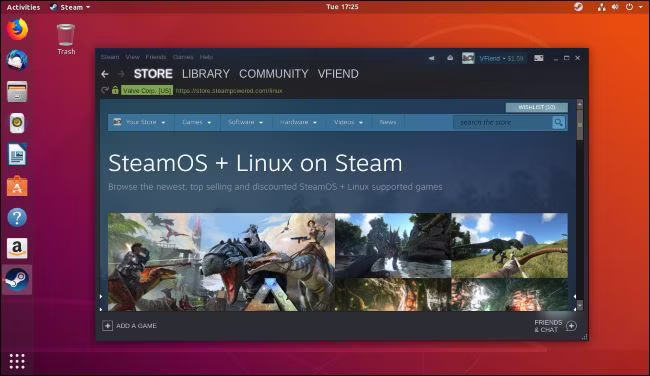Screen dimensions: 650x376
Task: Click the Friends & Chat plus icon
Action: (x=571, y=326)
